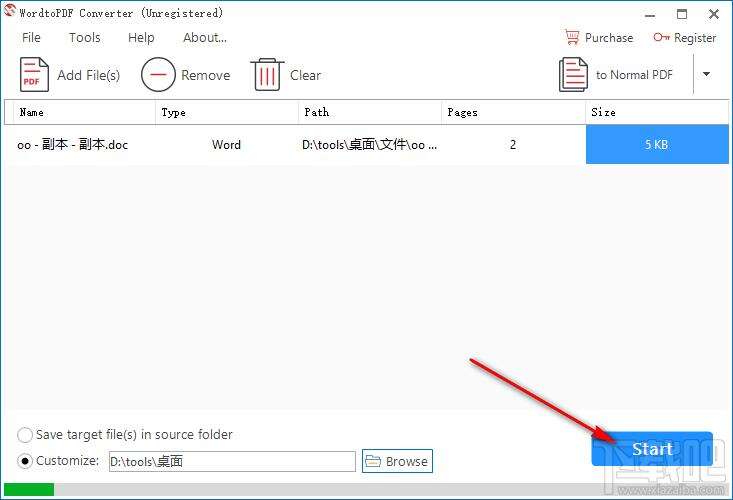Expand the output mode dropdown arrow

[x=707, y=74]
